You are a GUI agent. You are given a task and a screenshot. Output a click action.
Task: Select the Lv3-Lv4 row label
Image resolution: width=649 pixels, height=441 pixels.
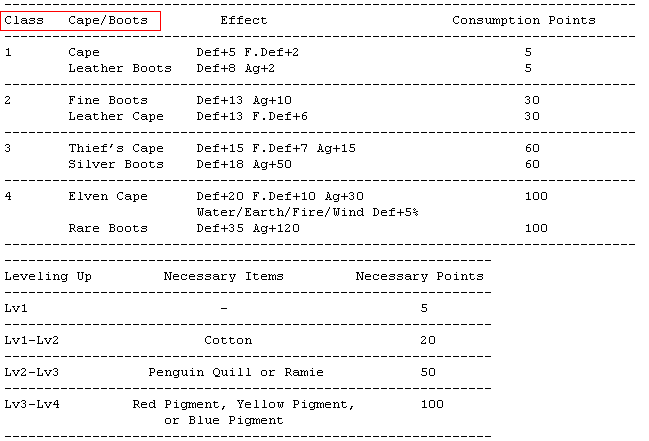[x=32, y=404]
